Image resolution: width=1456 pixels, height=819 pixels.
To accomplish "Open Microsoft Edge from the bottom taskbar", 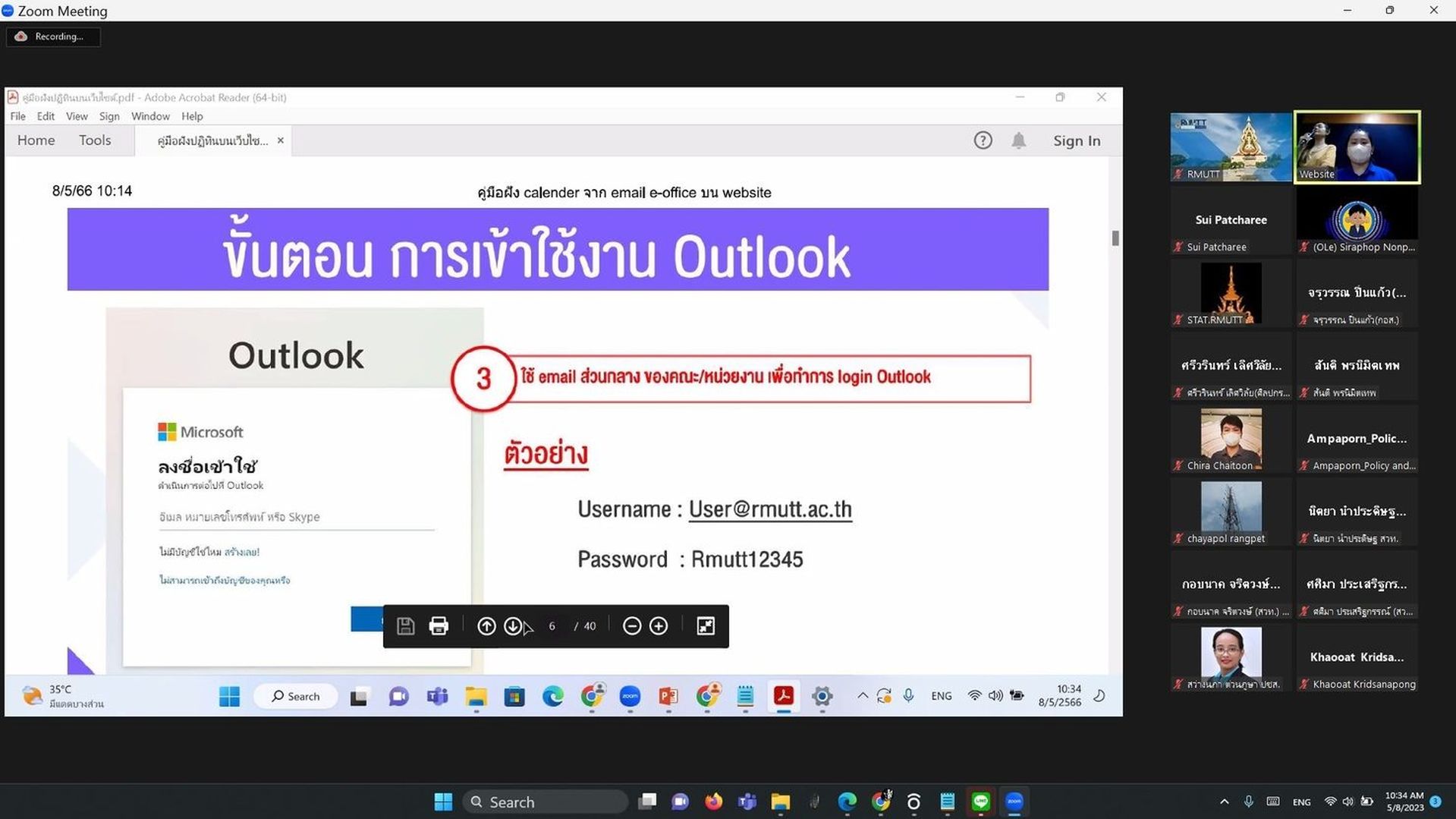I will pos(847,802).
